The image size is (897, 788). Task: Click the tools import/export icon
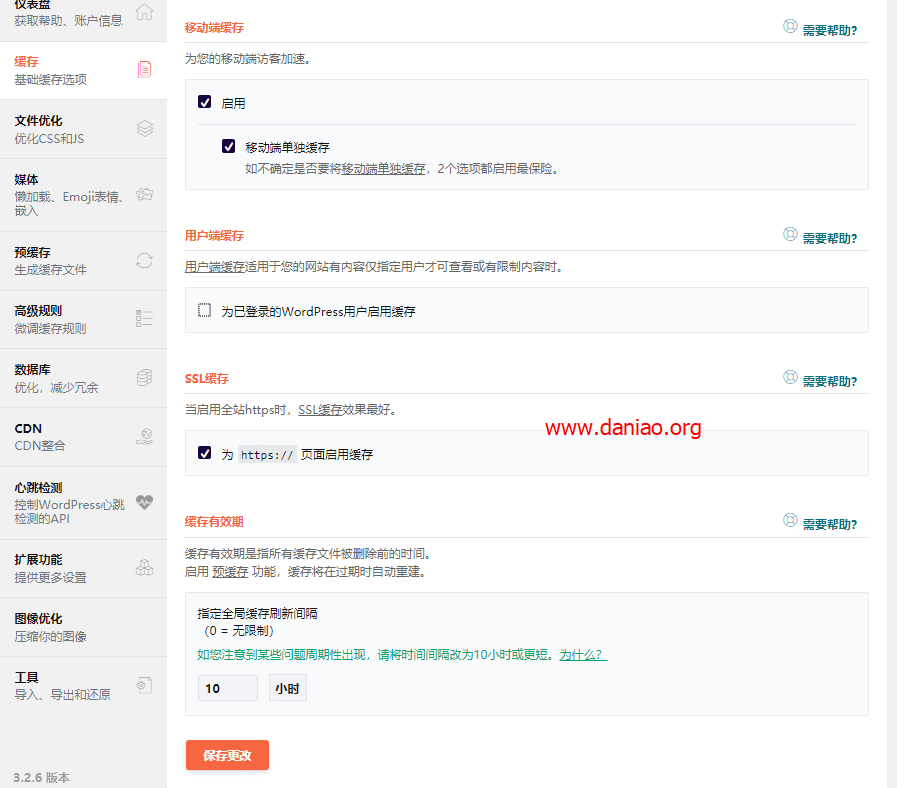(x=144, y=685)
